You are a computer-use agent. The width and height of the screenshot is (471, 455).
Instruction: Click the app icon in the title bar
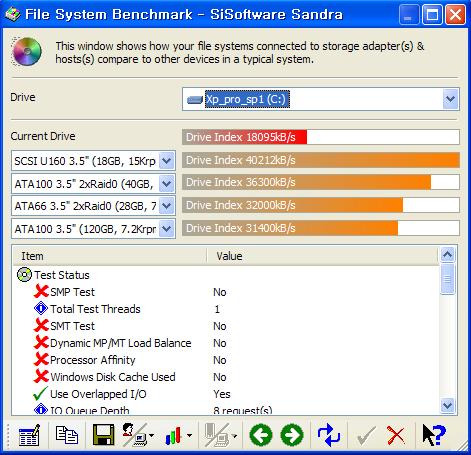point(13,14)
